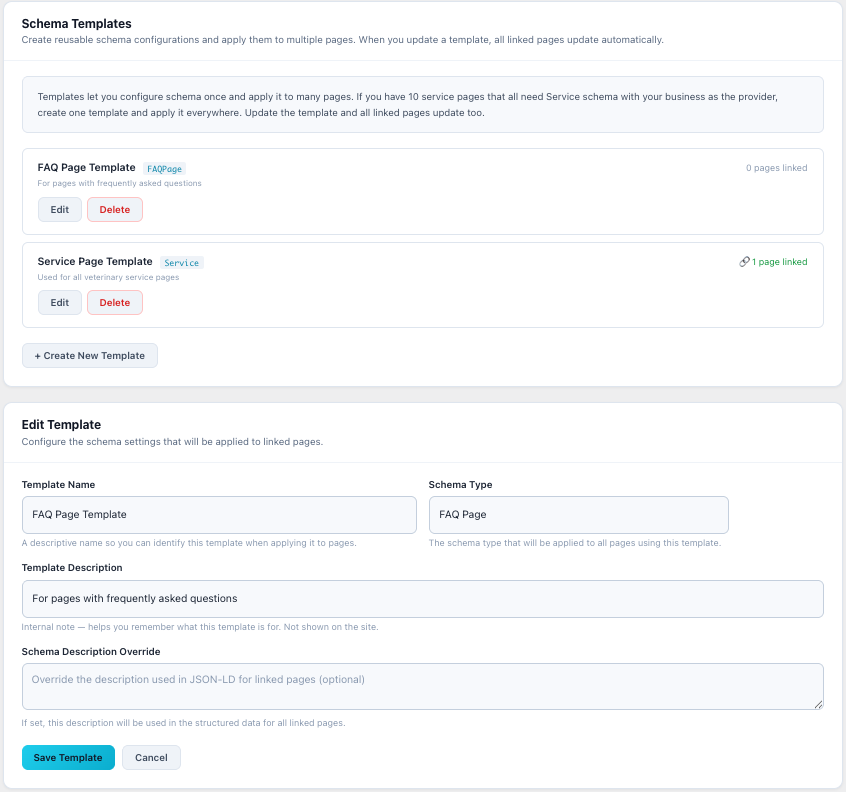
Task: Click the Create New Template button
Action: 89,355
